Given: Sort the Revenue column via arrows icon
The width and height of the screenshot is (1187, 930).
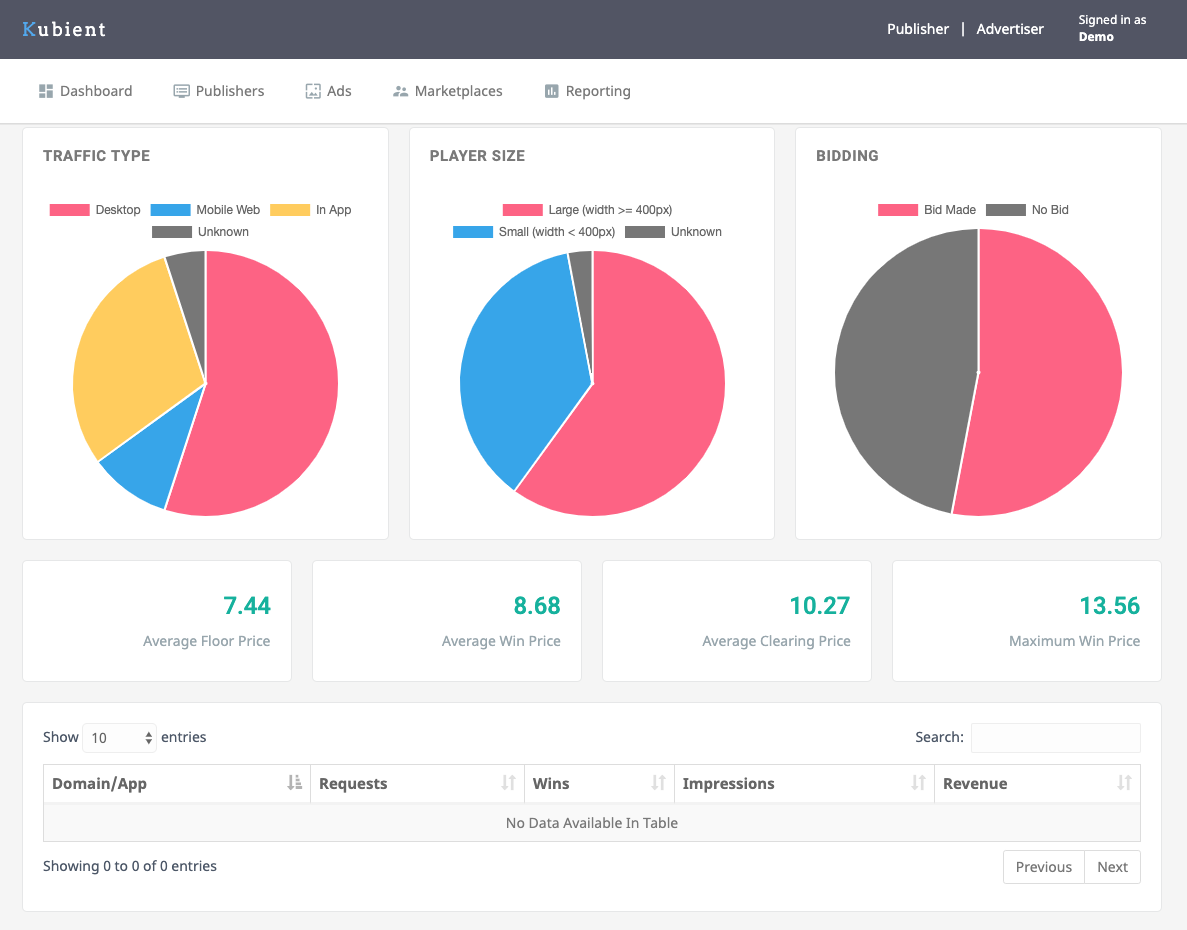Looking at the screenshot, I should (x=1124, y=782).
